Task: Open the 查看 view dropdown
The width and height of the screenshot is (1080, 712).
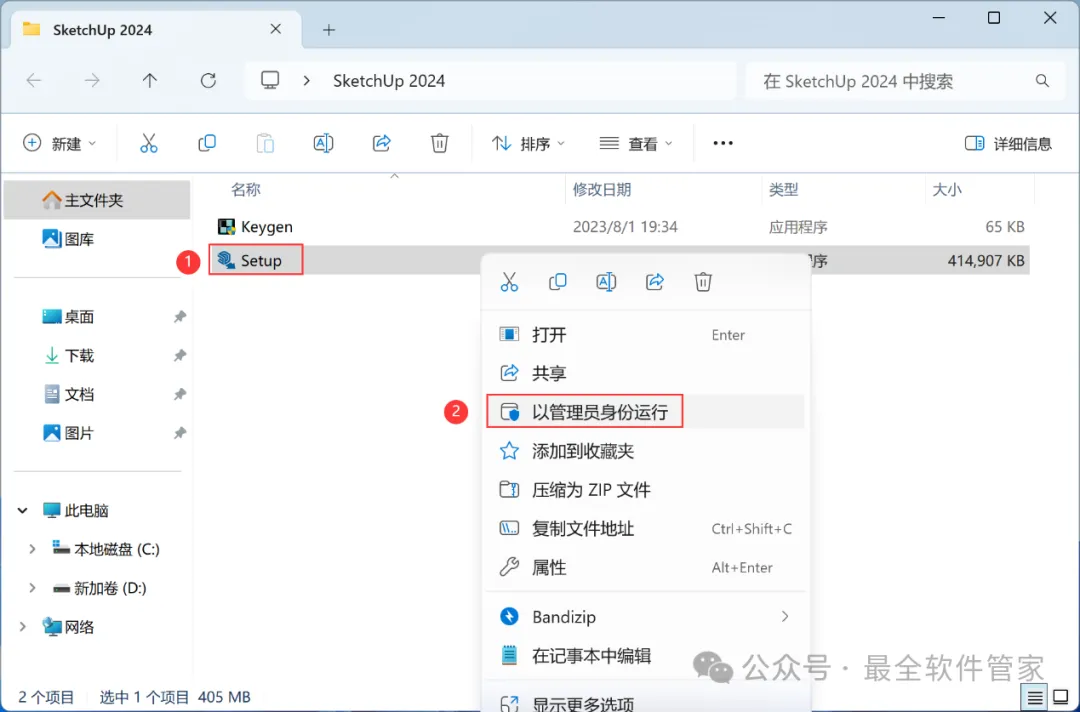Action: (636, 143)
